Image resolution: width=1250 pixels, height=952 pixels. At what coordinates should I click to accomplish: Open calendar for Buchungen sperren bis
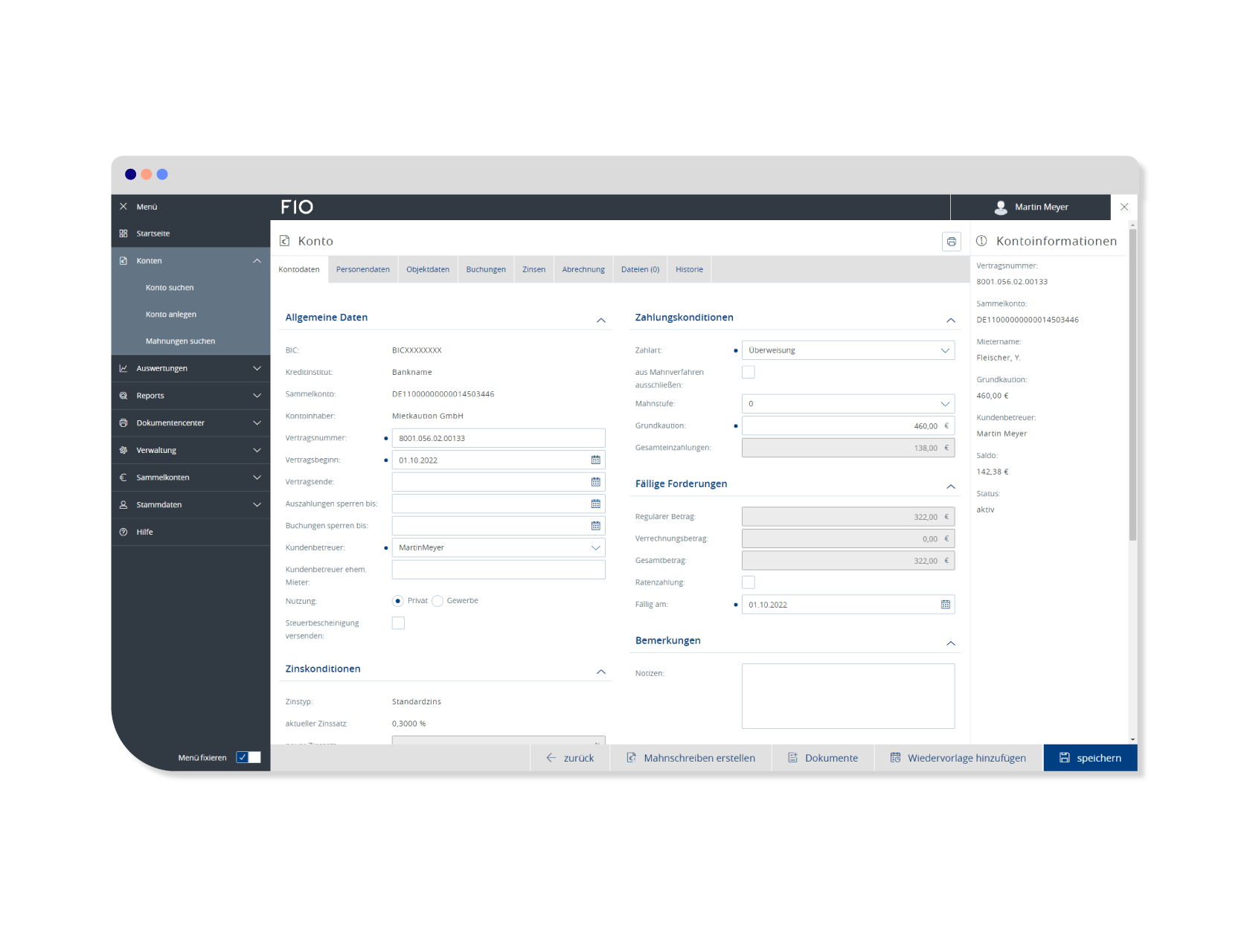596,526
